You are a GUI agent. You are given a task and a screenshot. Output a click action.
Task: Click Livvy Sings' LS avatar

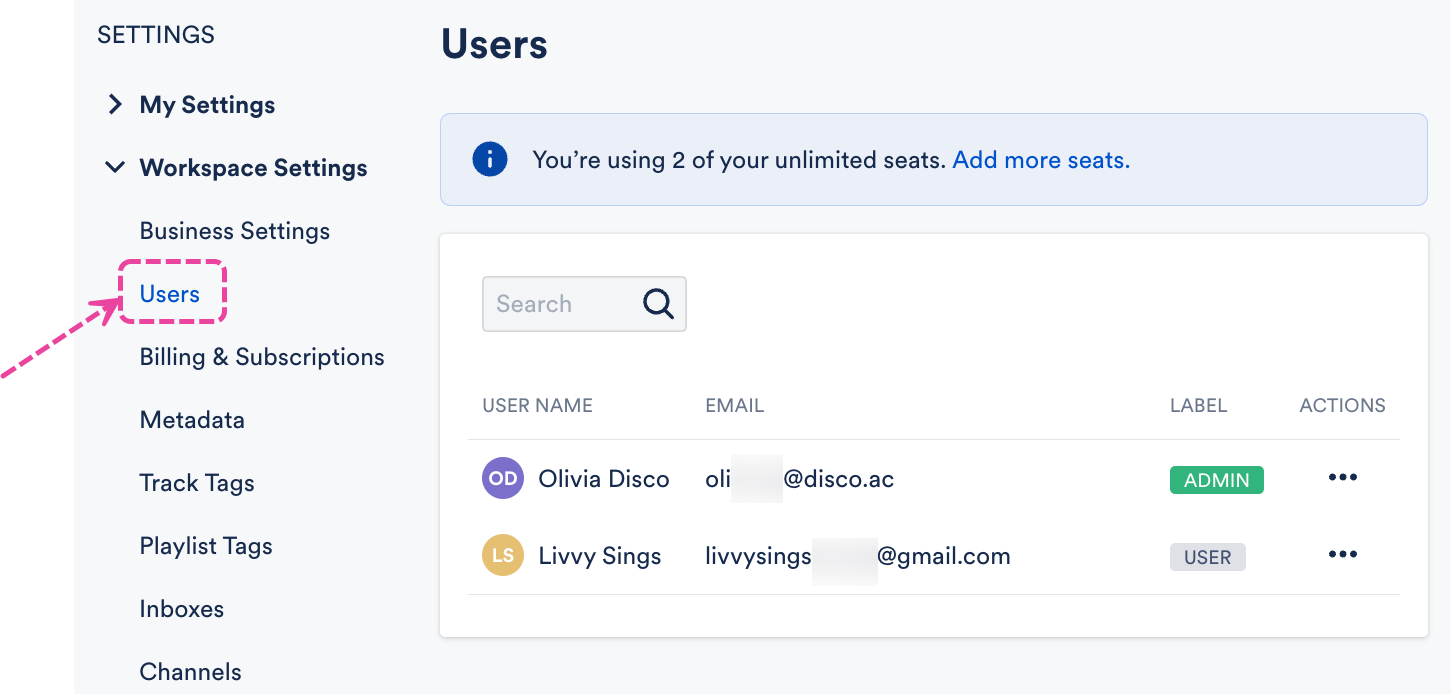pyautogui.click(x=503, y=556)
